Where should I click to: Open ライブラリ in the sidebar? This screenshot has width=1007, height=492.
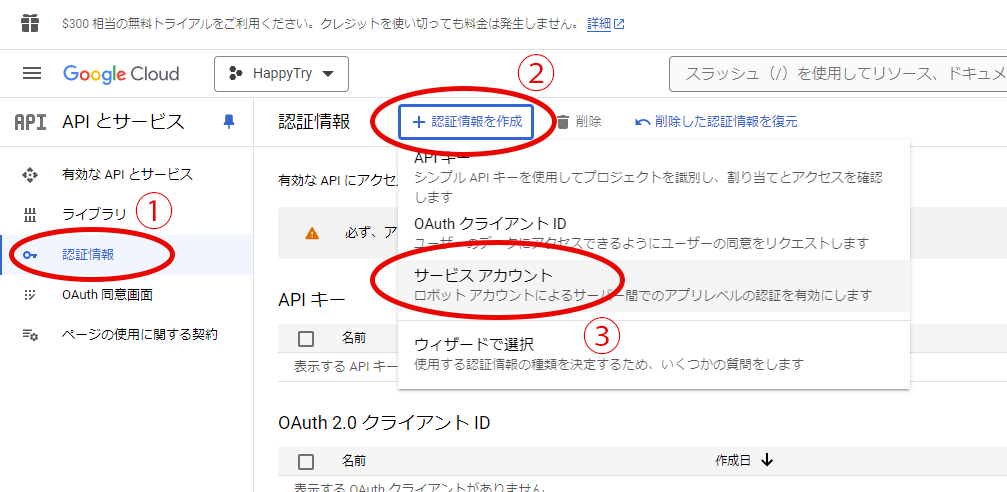click(95, 214)
